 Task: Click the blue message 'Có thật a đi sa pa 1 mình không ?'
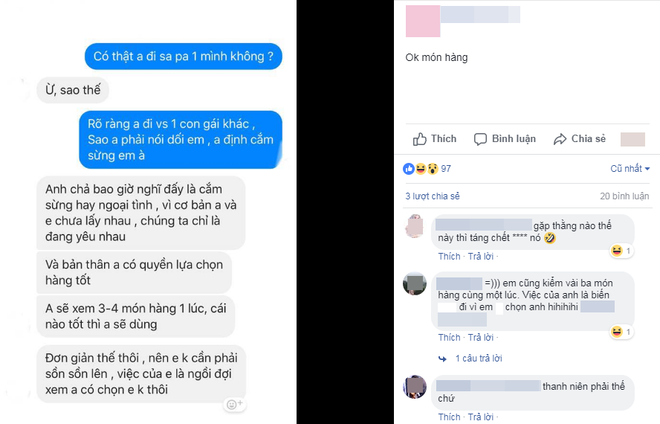[184, 56]
